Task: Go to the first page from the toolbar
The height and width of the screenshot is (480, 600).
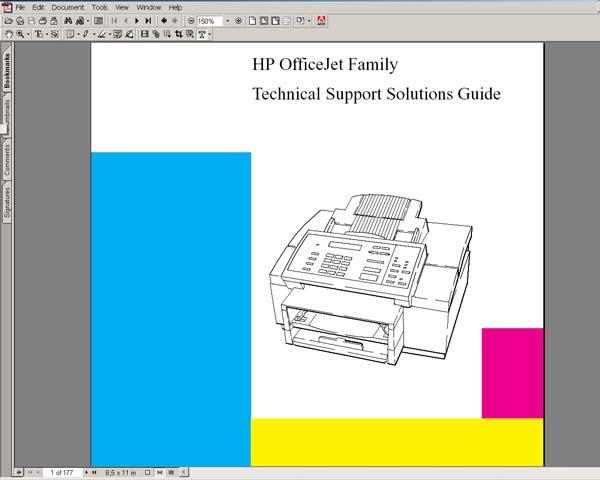Action: coord(114,21)
